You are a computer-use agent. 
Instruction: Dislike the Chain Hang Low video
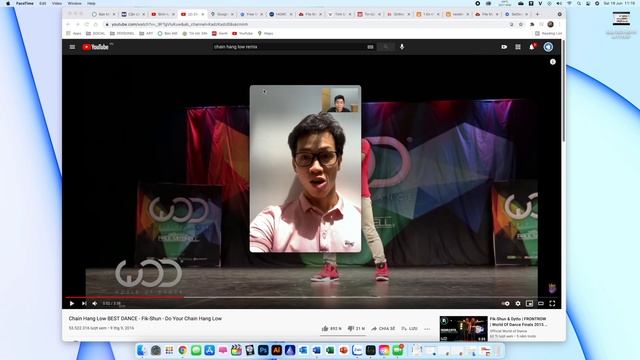(x=356, y=329)
